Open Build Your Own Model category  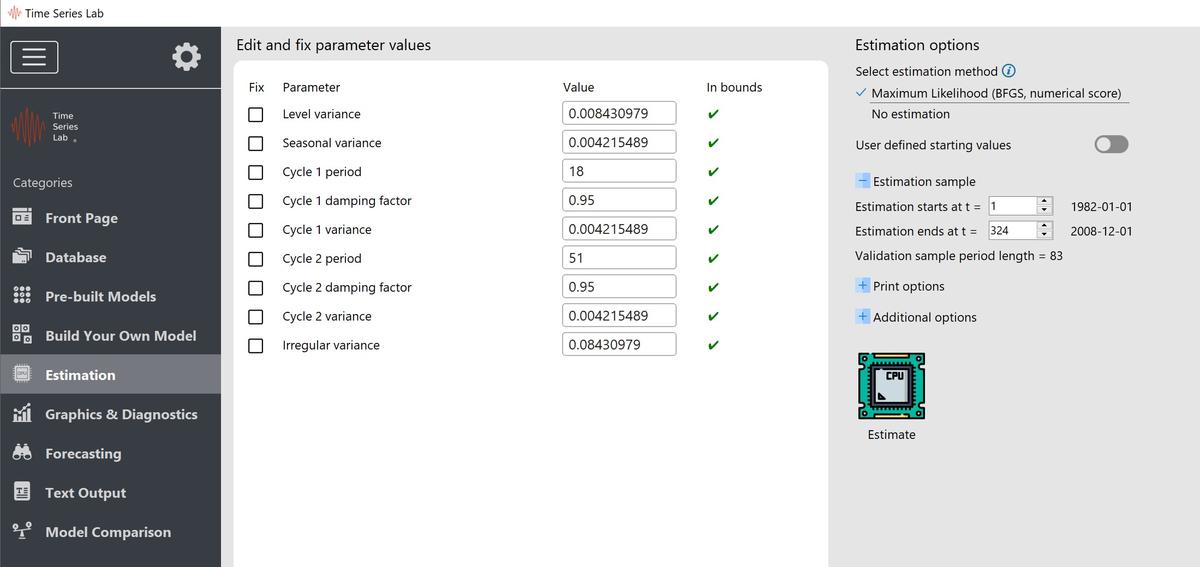(120, 335)
